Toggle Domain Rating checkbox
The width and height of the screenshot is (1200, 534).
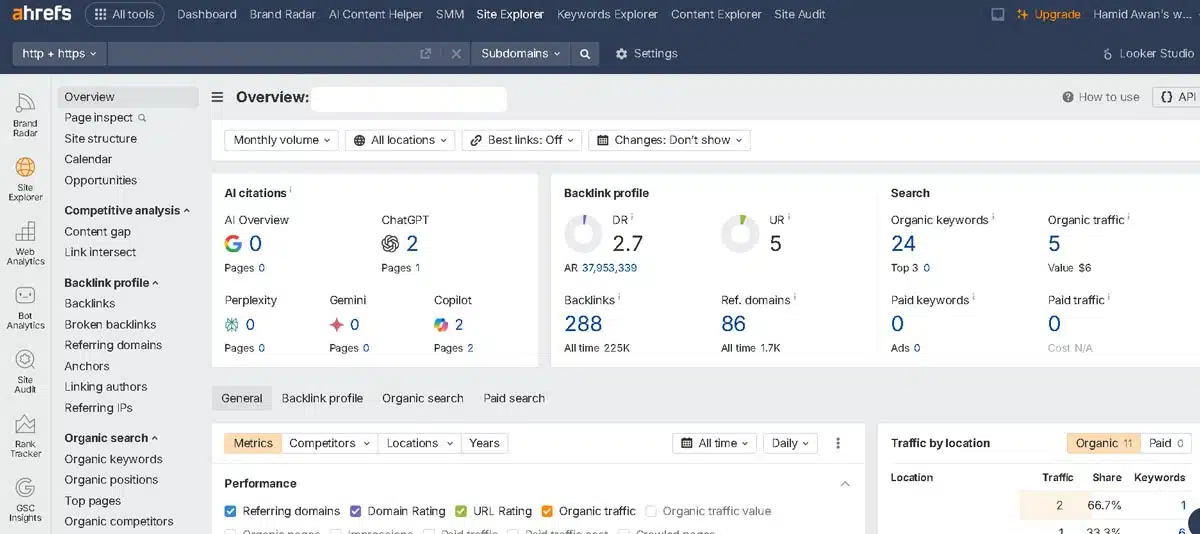[355, 511]
